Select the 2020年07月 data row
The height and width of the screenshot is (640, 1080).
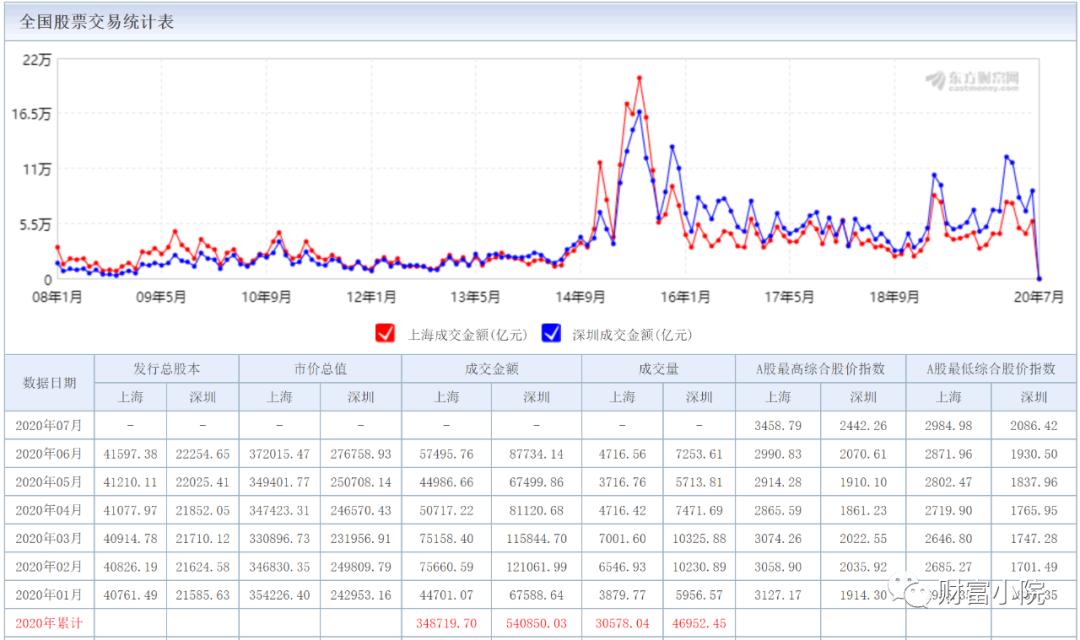coord(48,424)
